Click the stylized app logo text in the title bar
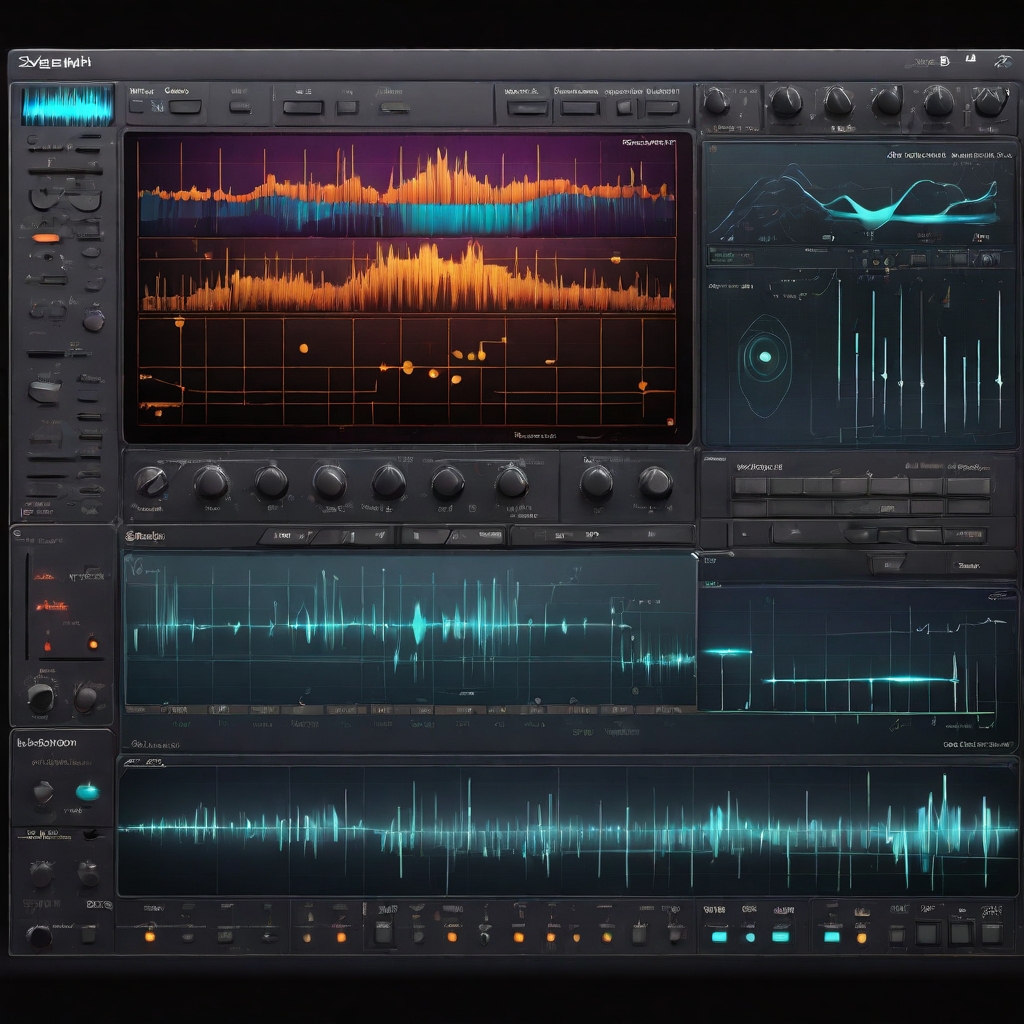 pos(54,62)
